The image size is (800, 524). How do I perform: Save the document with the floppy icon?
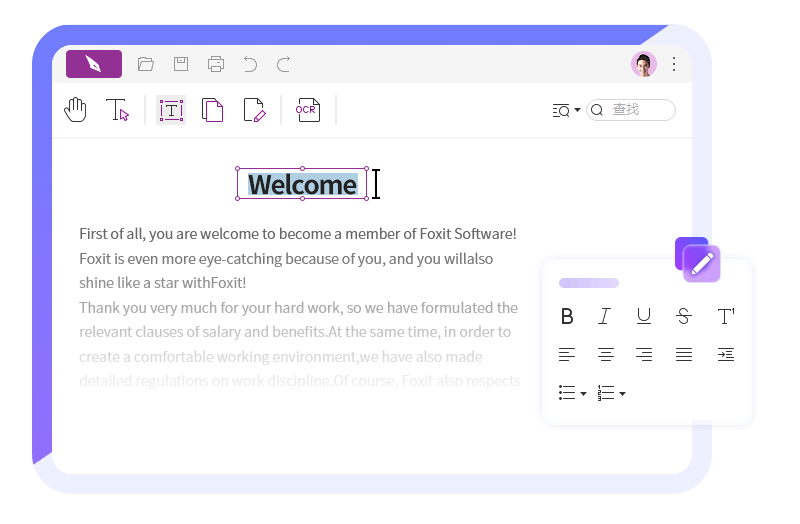click(x=181, y=64)
